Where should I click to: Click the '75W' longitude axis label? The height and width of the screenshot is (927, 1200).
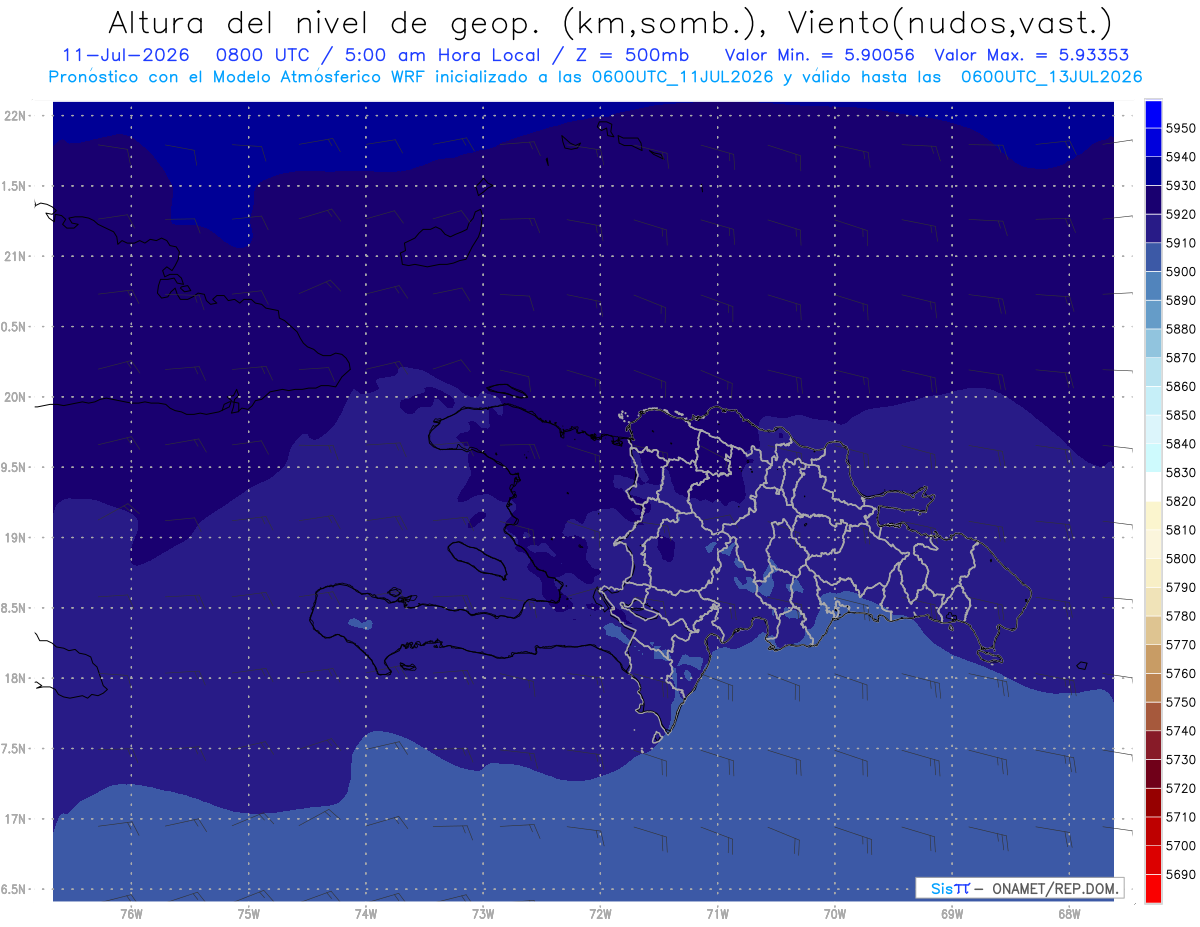click(x=249, y=914)
